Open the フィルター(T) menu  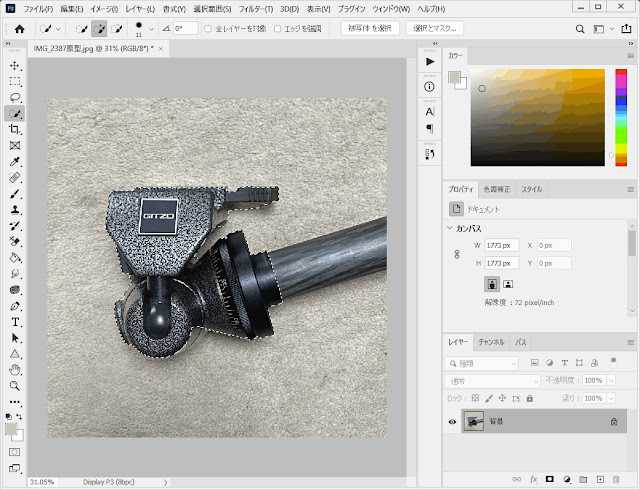coord(256,9)
